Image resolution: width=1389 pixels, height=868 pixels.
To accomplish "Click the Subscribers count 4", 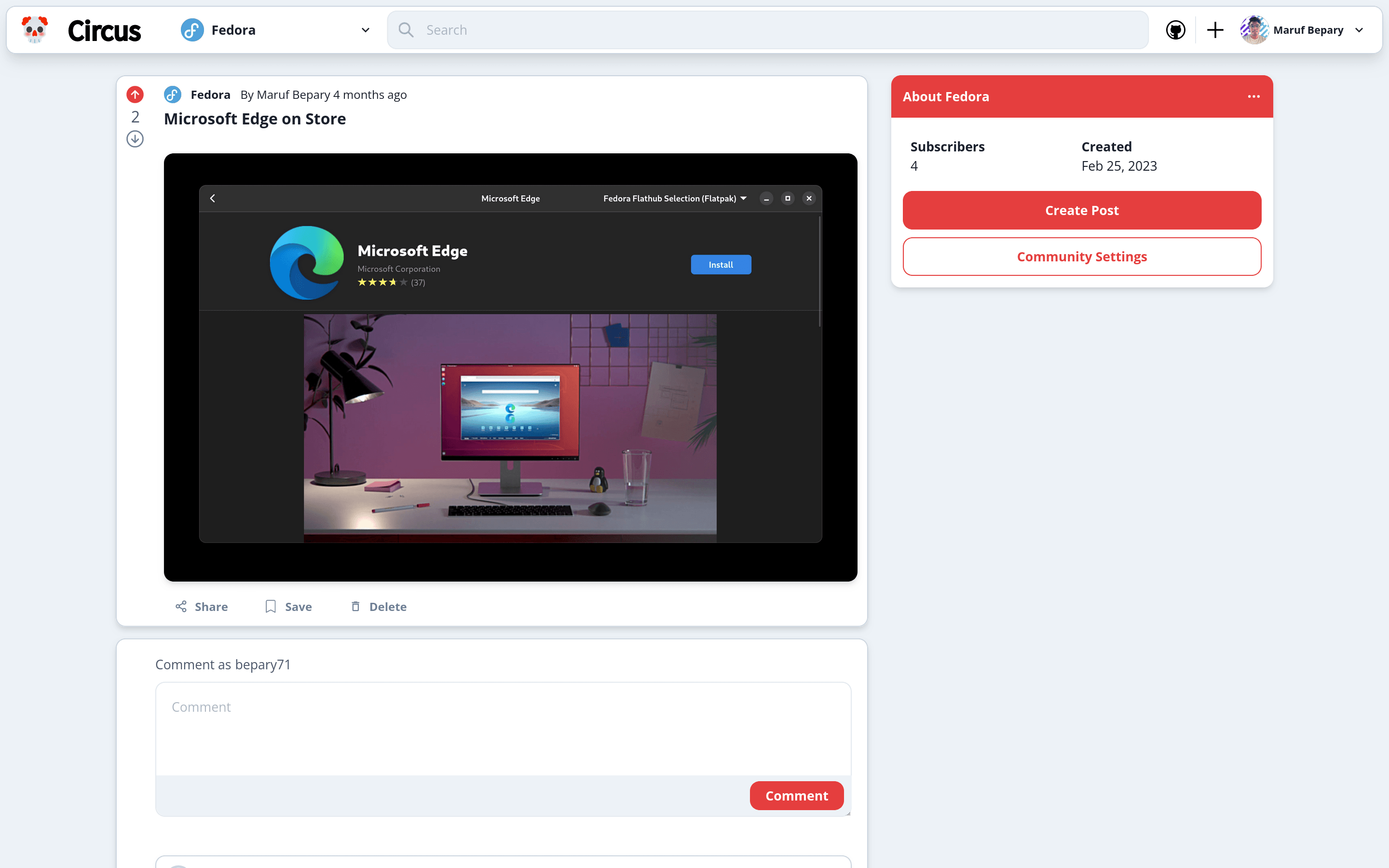I will pos(914,166).
